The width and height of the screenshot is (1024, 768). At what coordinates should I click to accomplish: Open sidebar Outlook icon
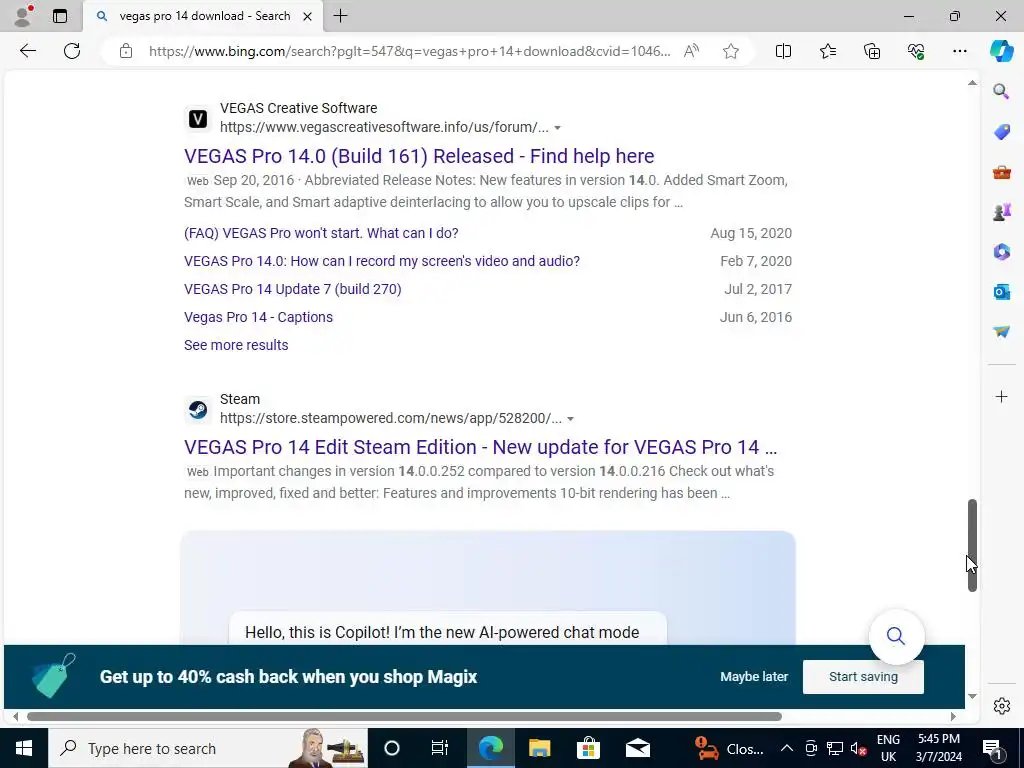click(x=1001, y=291)
